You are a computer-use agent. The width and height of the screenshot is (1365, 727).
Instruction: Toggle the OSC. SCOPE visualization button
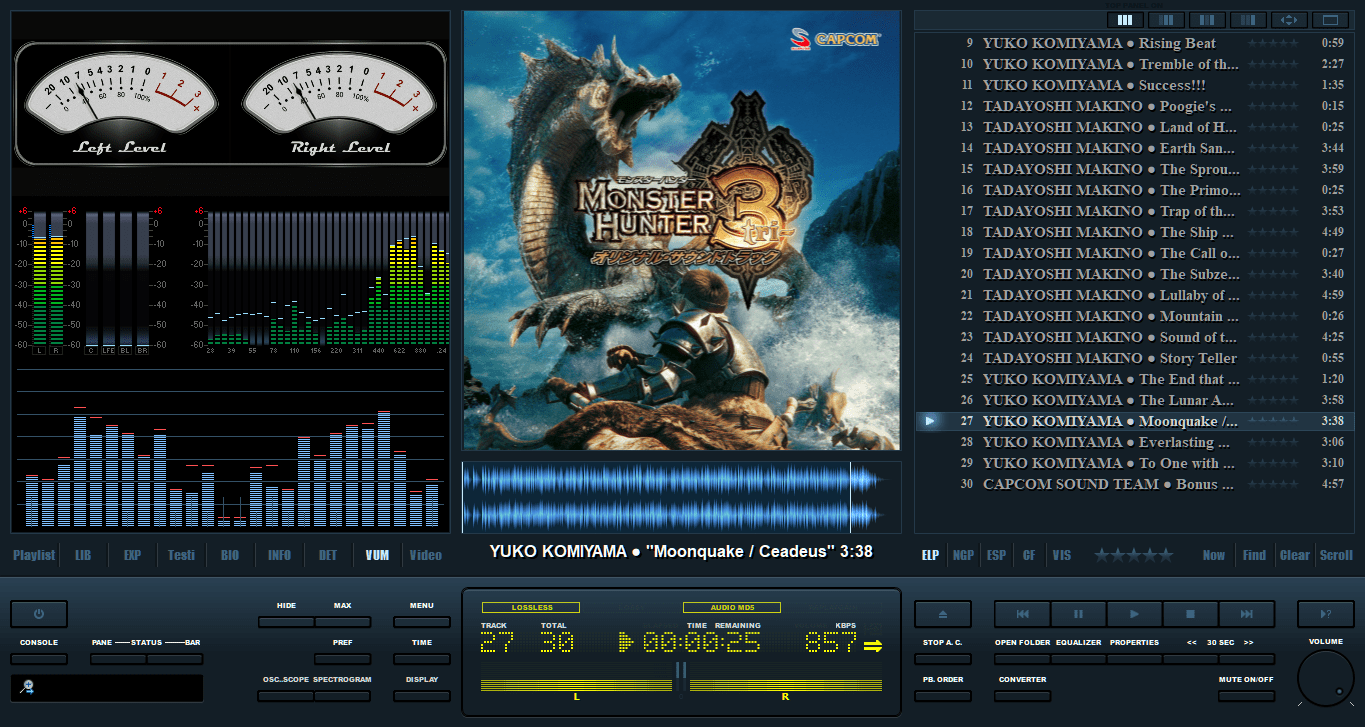(x=286, y=696)
